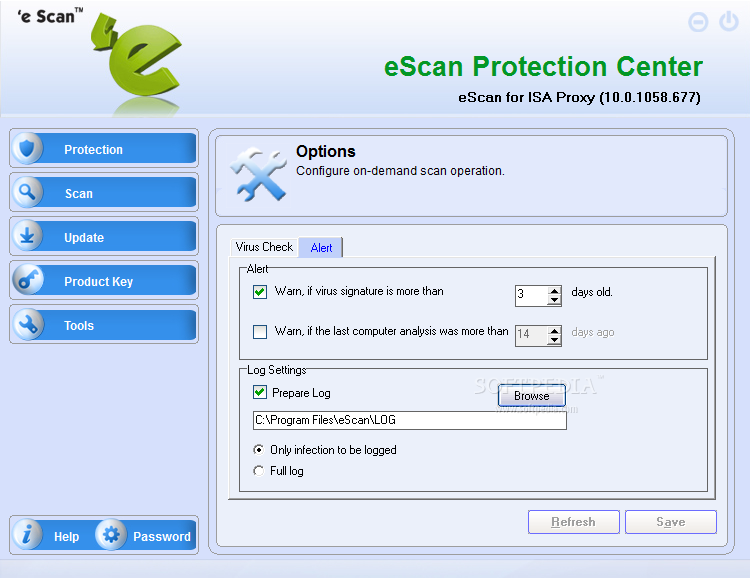The width and height of the screenshot is (750, 578).
Task: Switch to the Virus Check tab
Action: point(264,247)
